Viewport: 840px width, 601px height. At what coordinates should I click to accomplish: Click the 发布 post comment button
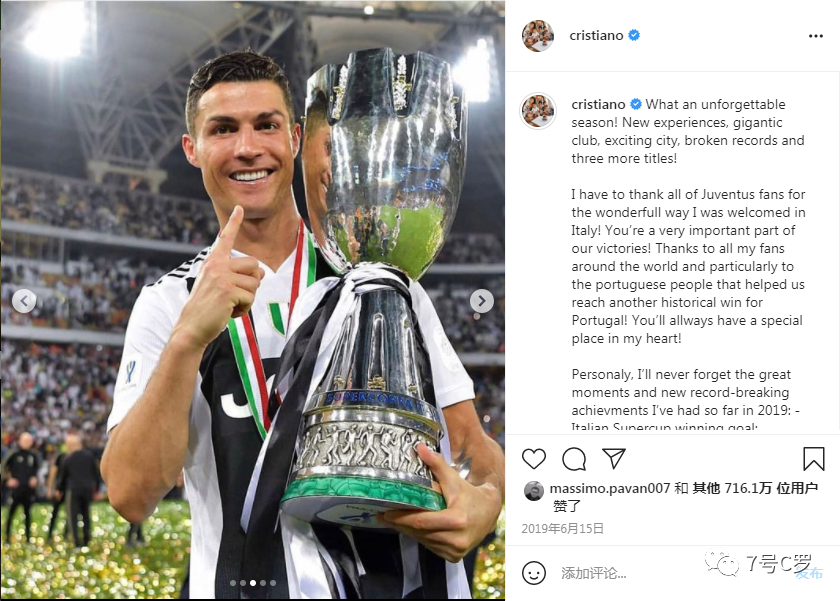[809, 573]
